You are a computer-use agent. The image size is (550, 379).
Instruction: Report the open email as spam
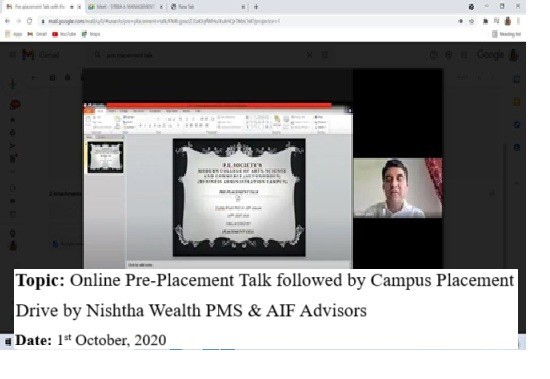[68, 78]
